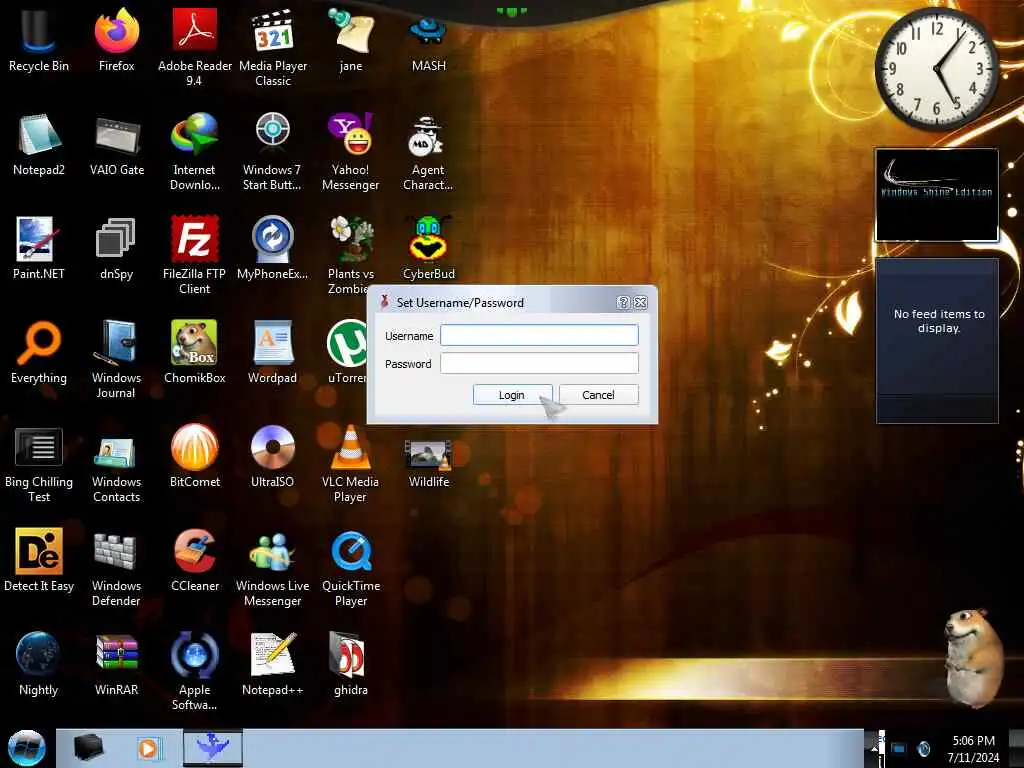The image size is (1024, 768).
Task: Click the blue monitor tray icon
Action: [x=899, y=748]
